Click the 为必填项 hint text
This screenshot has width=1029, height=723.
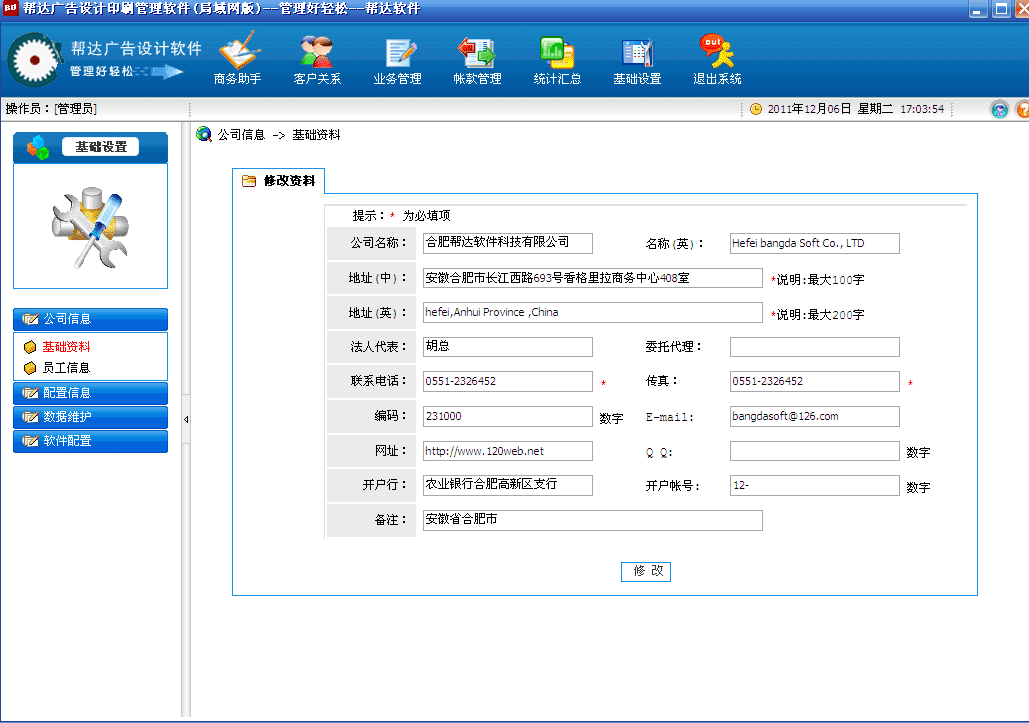click(427, 216)
